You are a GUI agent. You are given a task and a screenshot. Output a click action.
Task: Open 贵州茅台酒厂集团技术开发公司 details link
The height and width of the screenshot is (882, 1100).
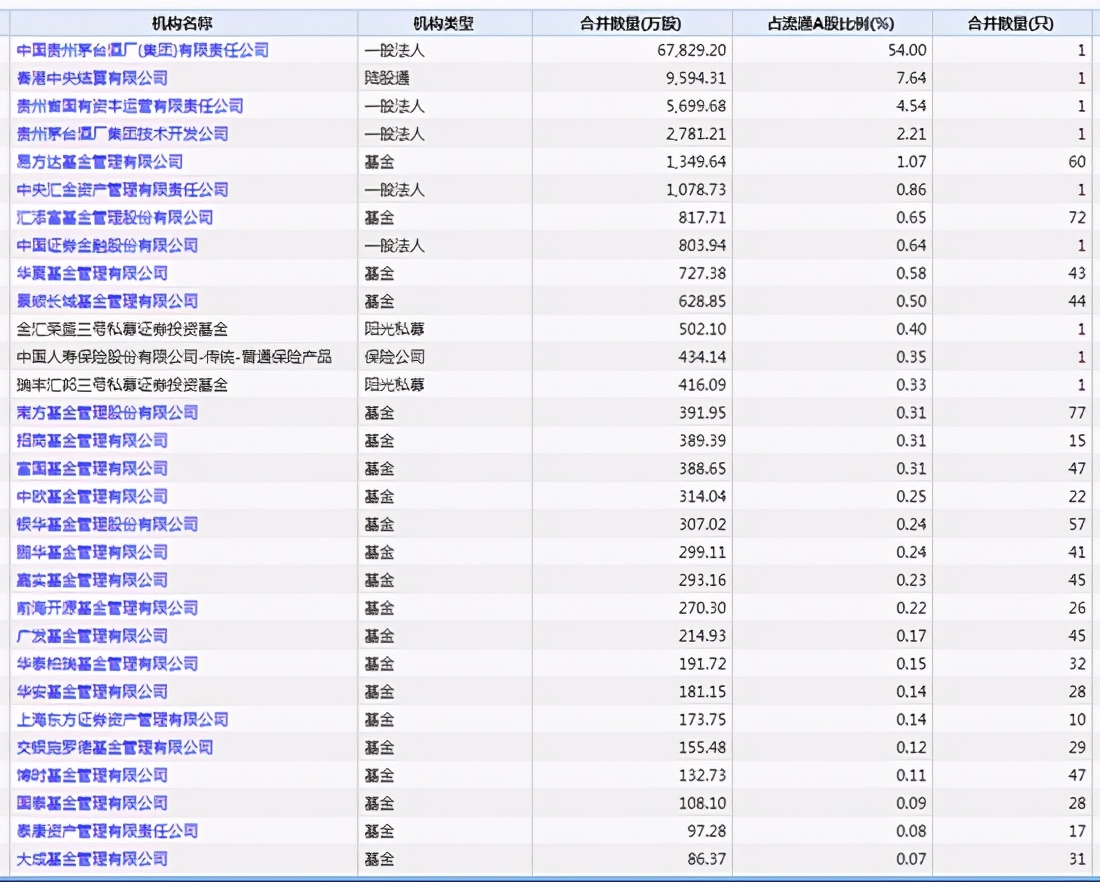122,134
